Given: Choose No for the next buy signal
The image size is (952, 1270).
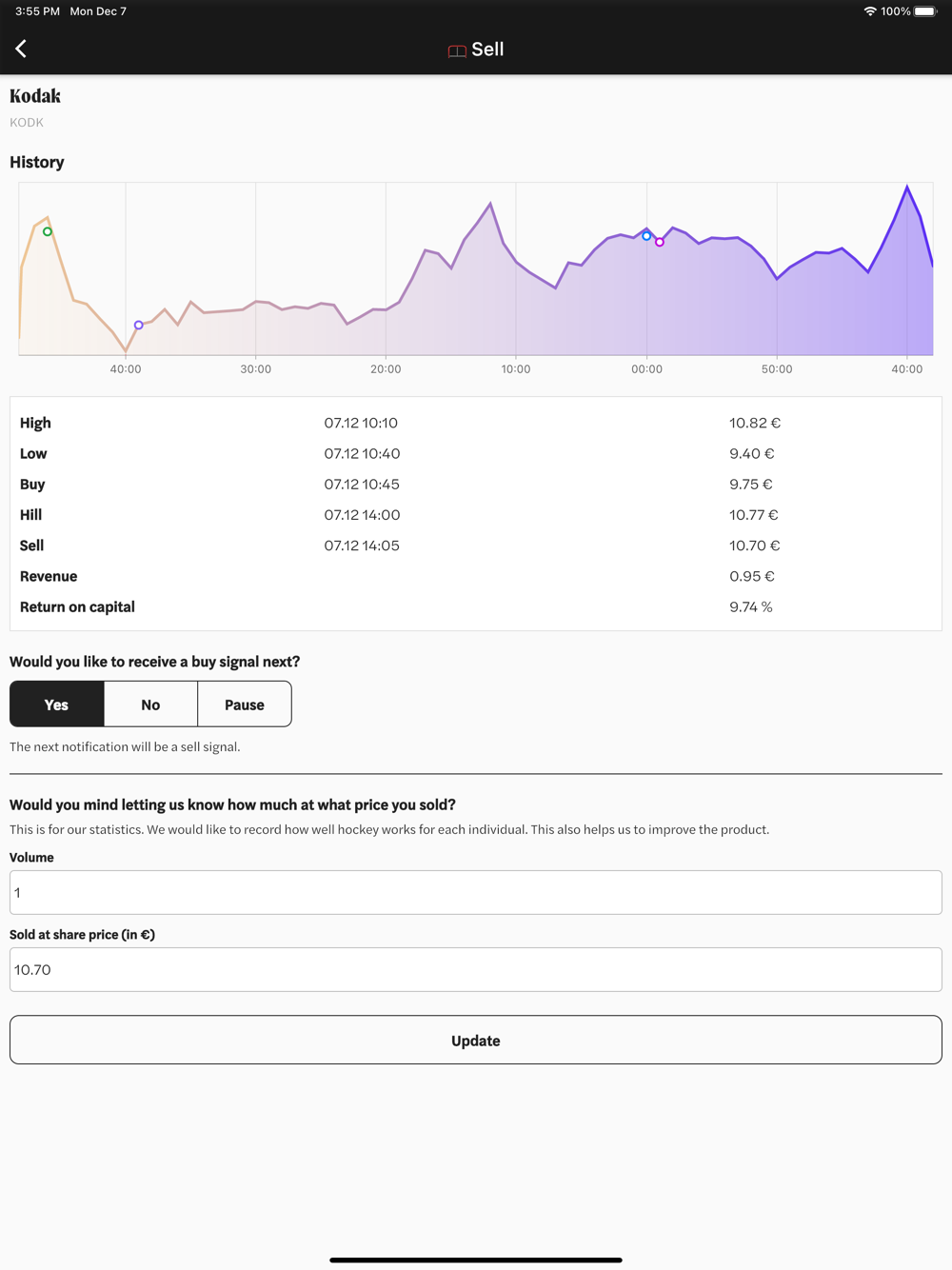Looking at the screenshot, I should point(150,704).
